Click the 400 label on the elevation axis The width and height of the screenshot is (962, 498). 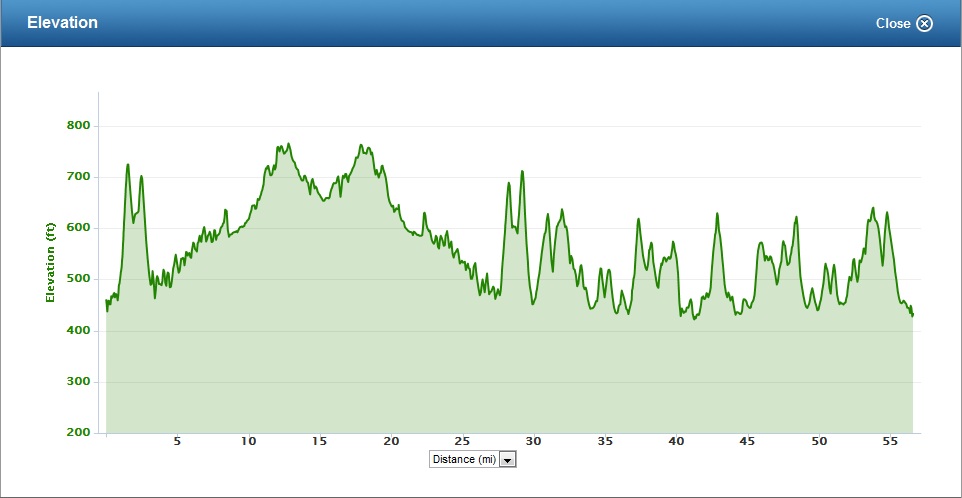point(79,331)
